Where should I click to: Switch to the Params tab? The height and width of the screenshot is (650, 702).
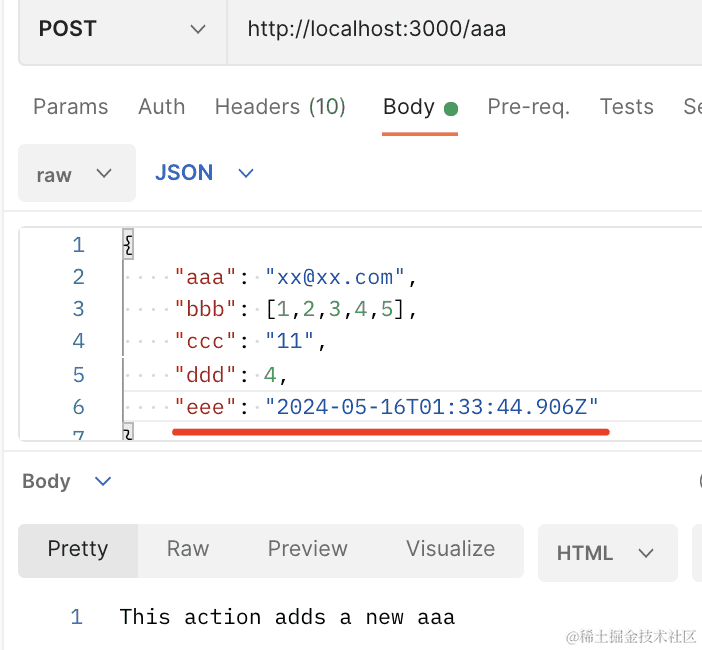point(70,107)
